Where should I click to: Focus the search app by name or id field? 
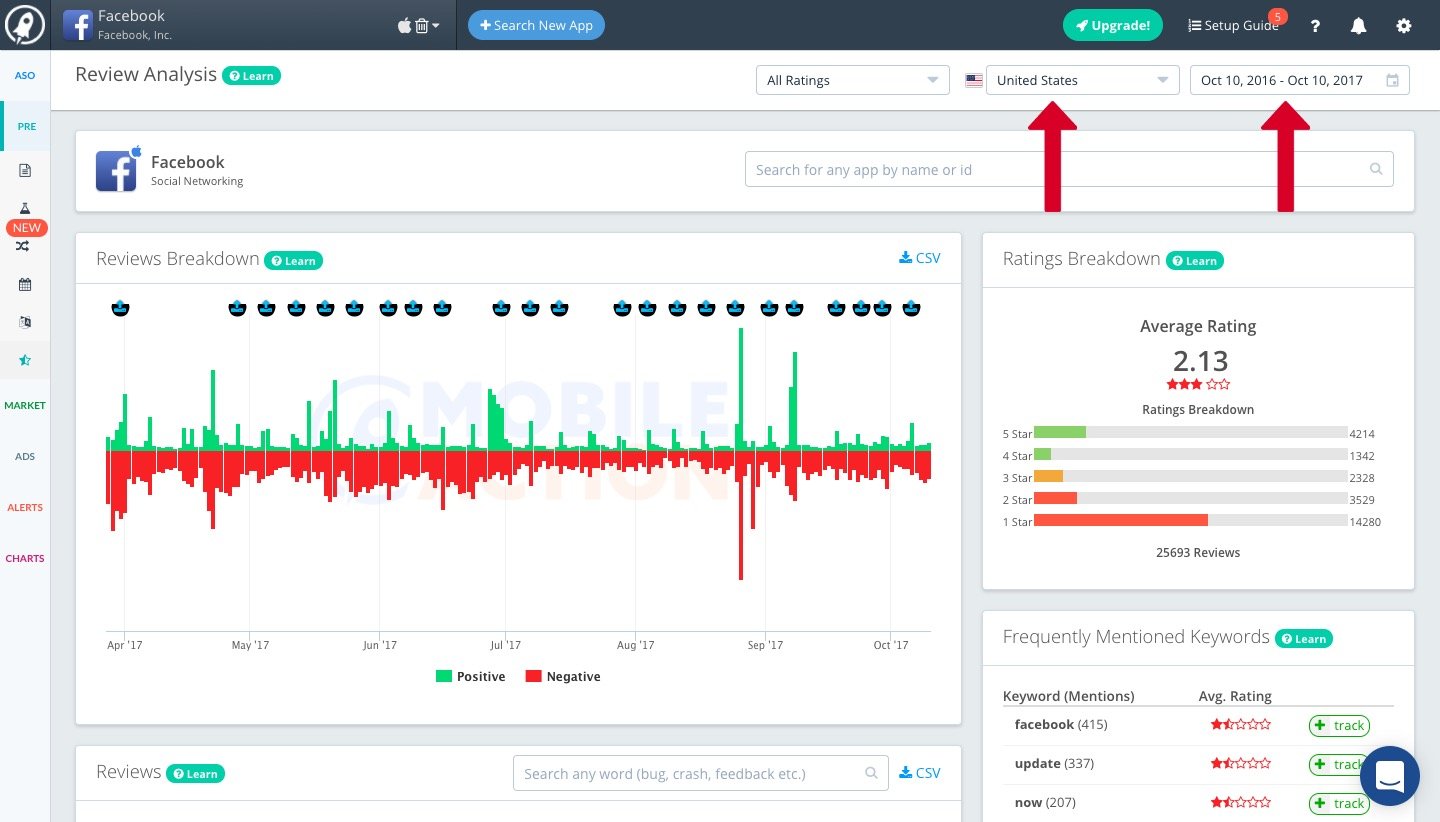coord(1069,170)
